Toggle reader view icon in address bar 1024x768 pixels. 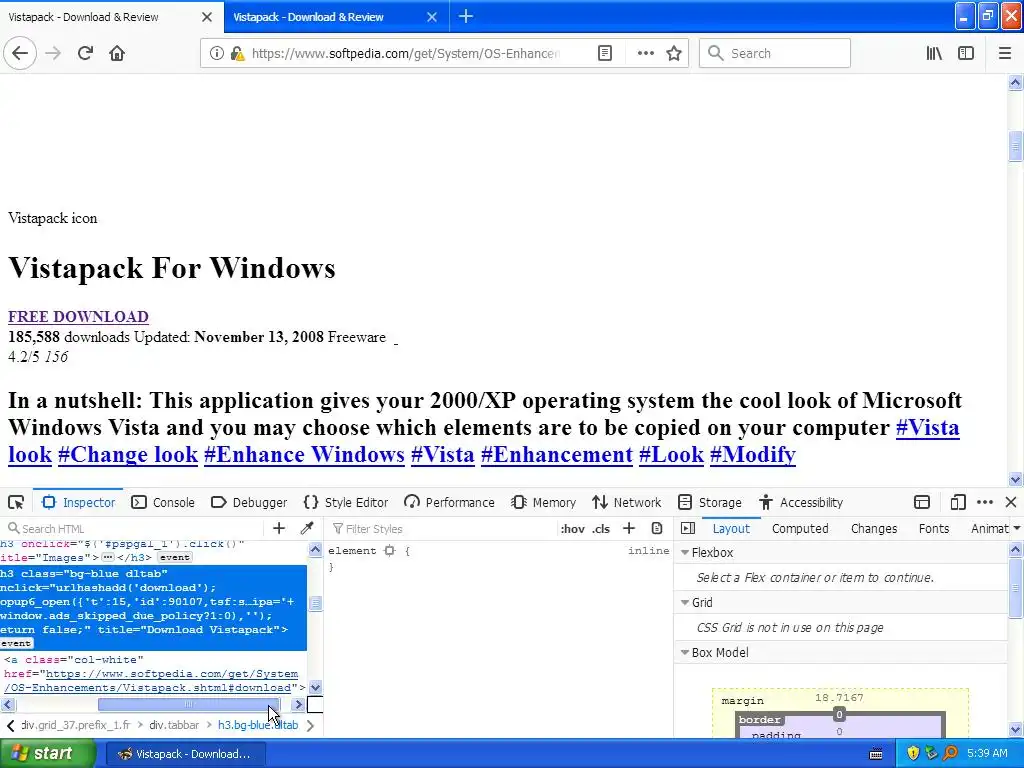coord(605,53)
